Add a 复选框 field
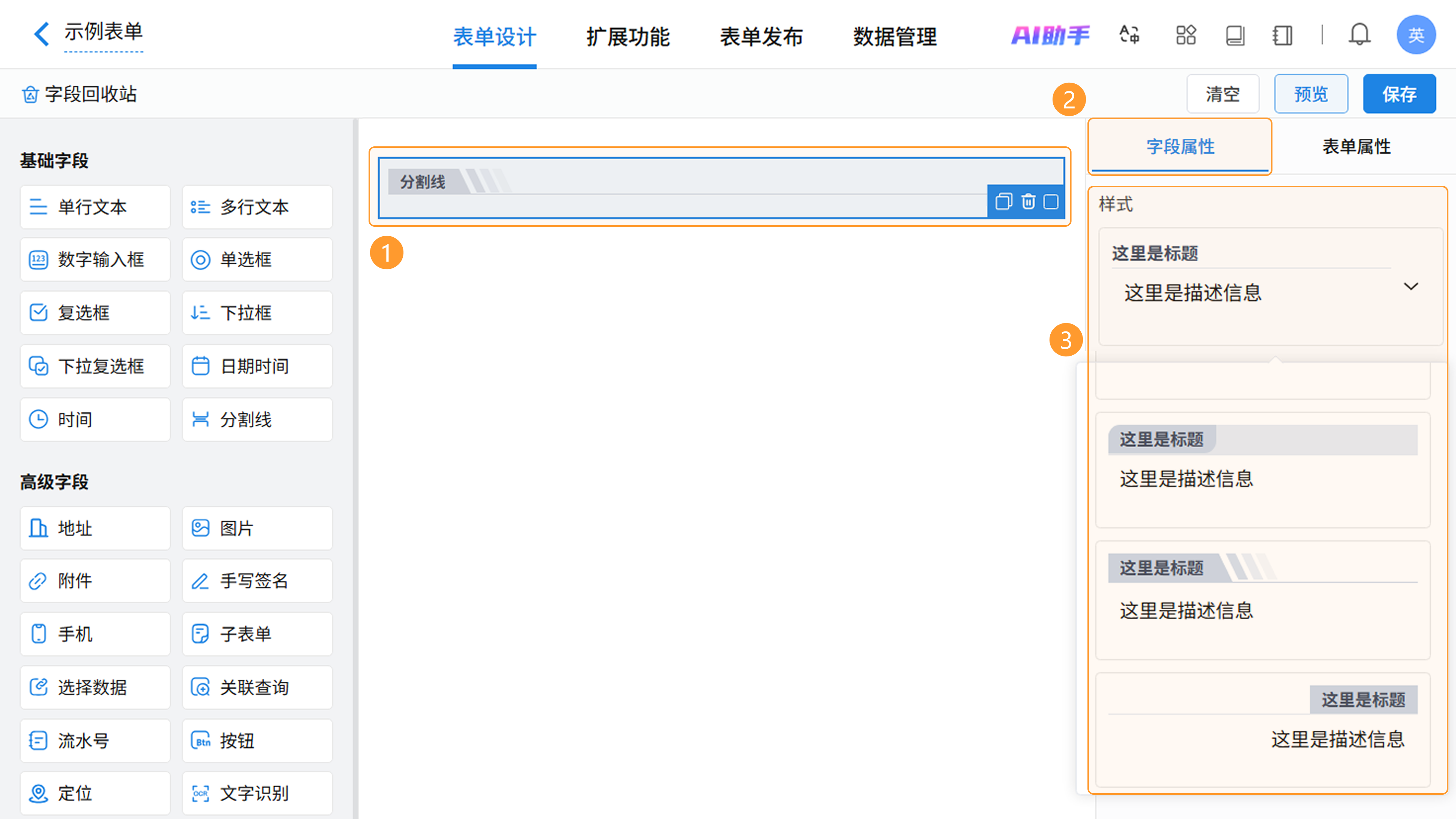Image resolution: width=1456 pixels, height=819 pixels. pyautogui.click(x=95, y=312)
